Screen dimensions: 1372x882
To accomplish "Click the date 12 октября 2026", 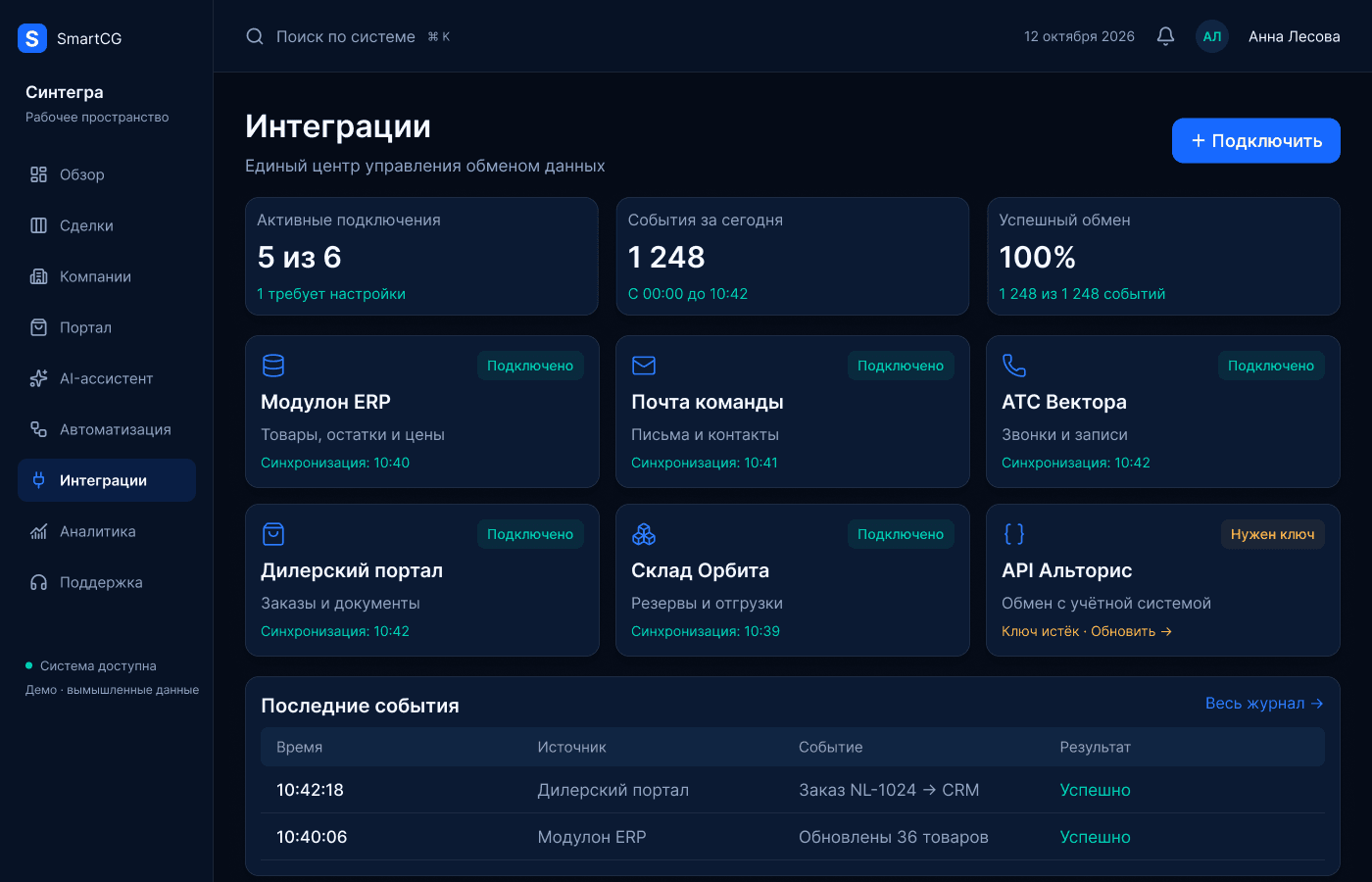I will click(x=1079, y=36).
